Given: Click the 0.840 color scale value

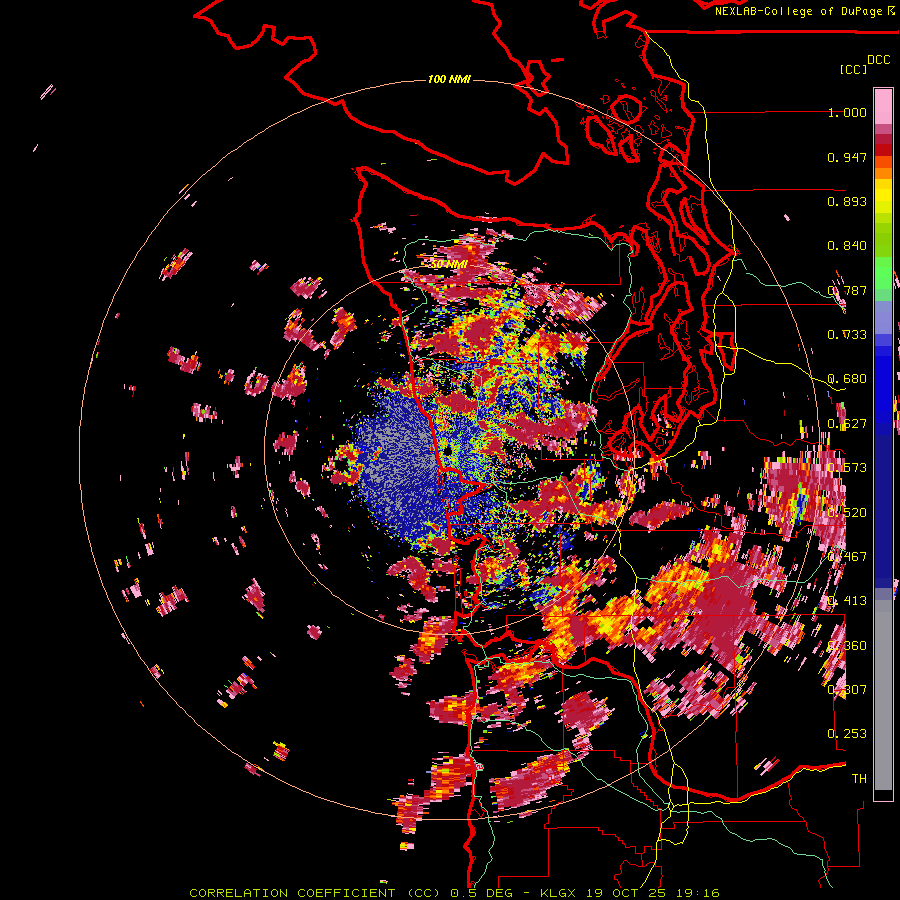Looking at the screenshot, I should click(847, 246).
